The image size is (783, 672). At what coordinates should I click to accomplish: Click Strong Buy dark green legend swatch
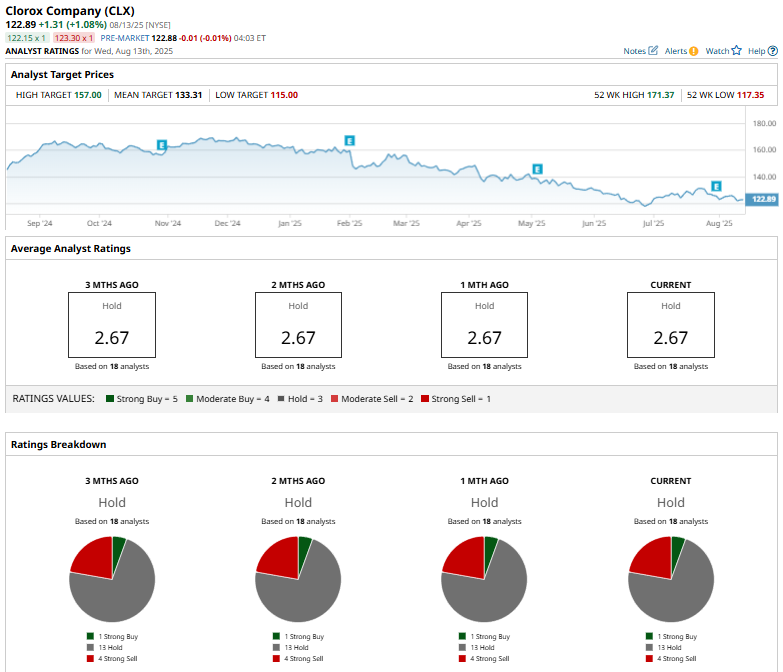point(110,398)
